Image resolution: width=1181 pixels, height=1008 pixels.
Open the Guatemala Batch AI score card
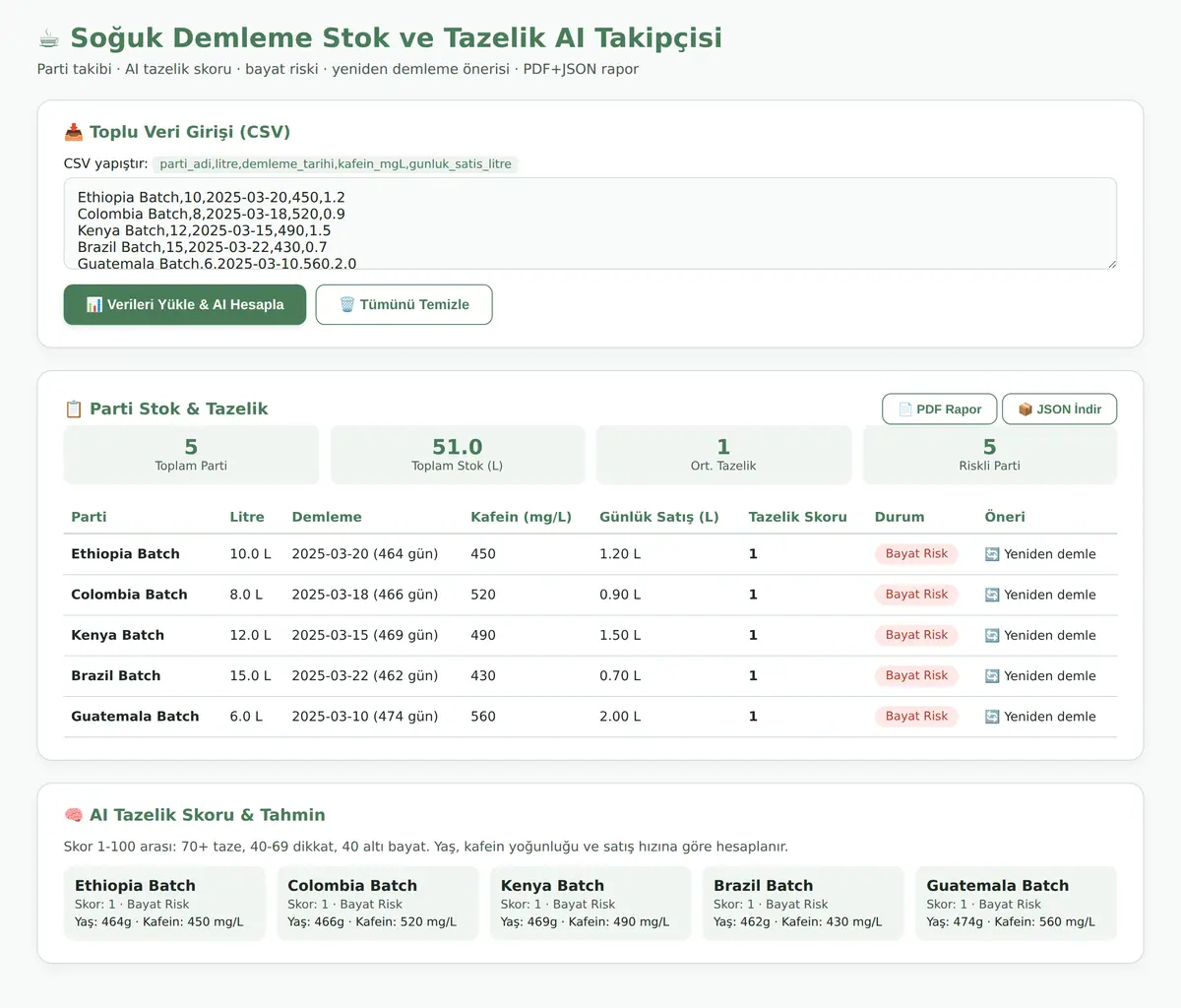click(x=1017, y=904)
